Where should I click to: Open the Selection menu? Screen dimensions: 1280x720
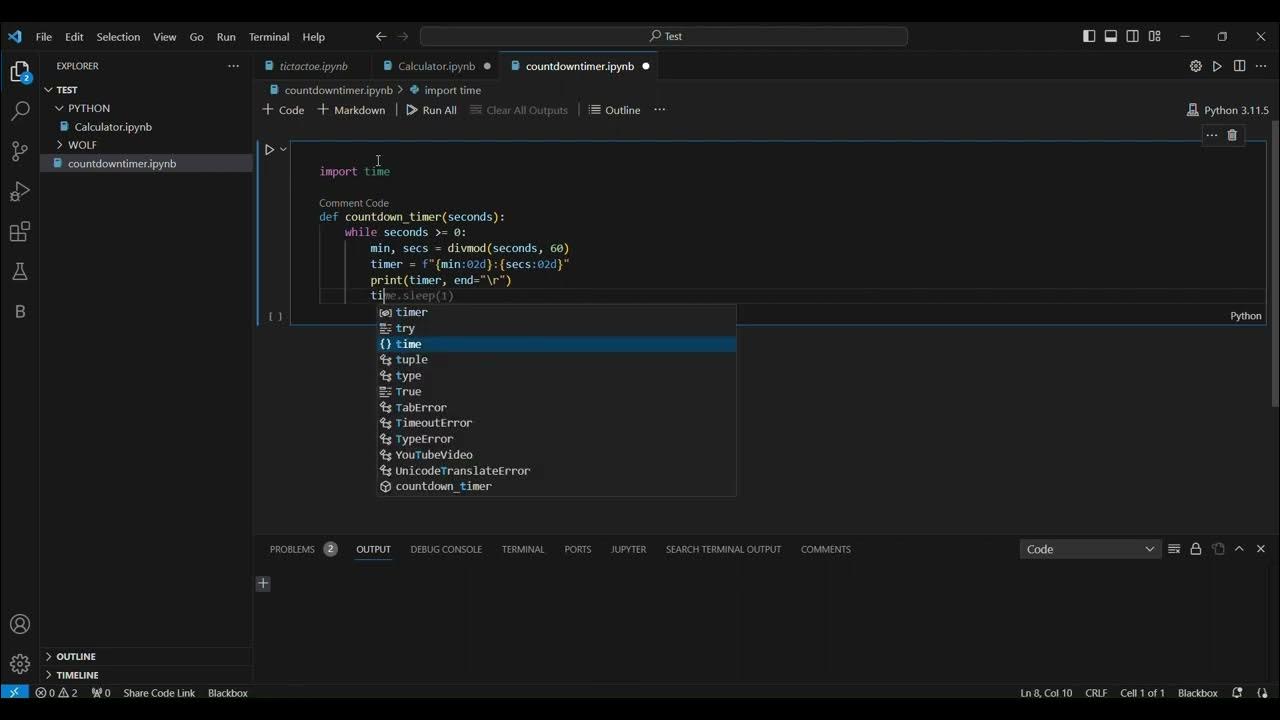pyautogui.click(x=118, y=37)
